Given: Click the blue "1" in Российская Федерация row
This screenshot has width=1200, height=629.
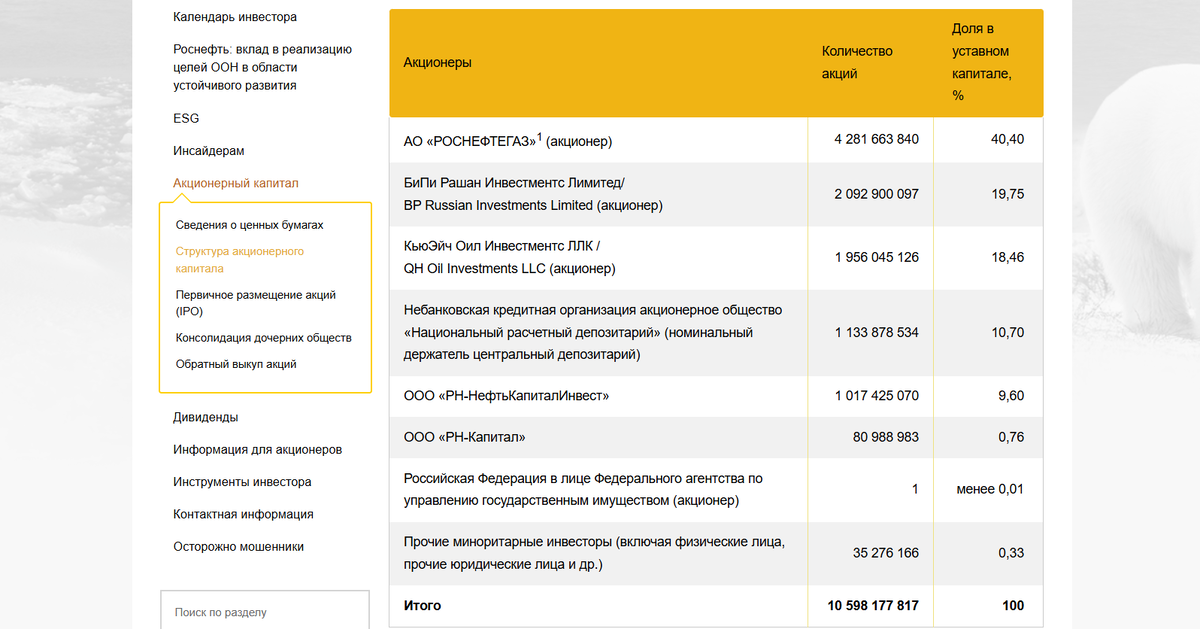Looking at the screenshot, I should [915, 489].
